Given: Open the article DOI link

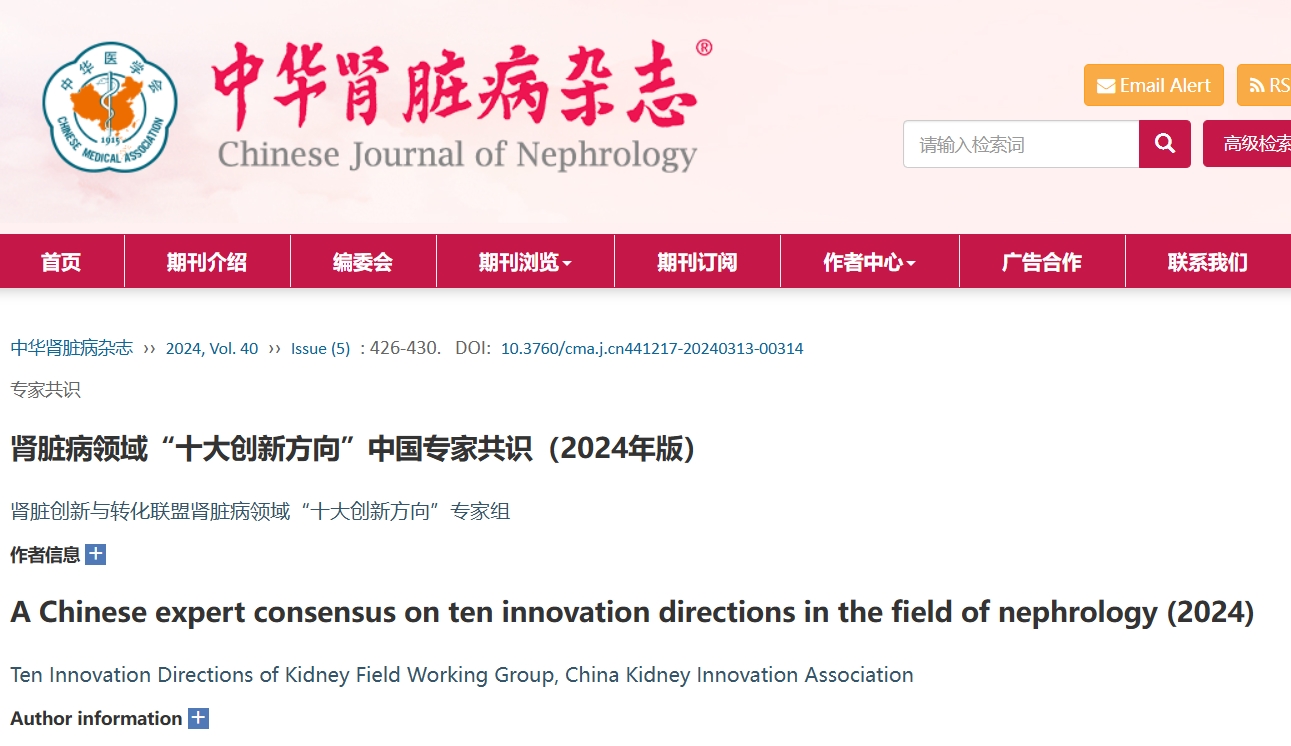Looking at the screenshot, I should pyautogui.click(x=652, y=349).
